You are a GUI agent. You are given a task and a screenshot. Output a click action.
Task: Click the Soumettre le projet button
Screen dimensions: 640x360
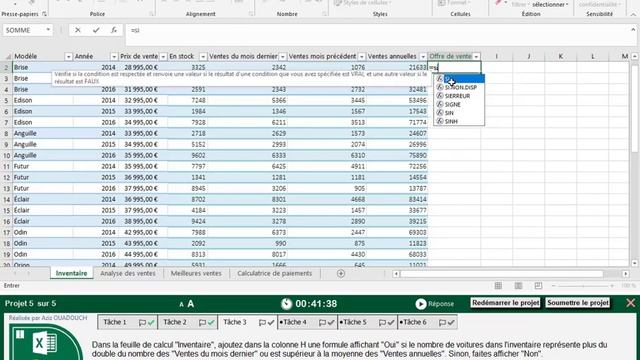578,303
